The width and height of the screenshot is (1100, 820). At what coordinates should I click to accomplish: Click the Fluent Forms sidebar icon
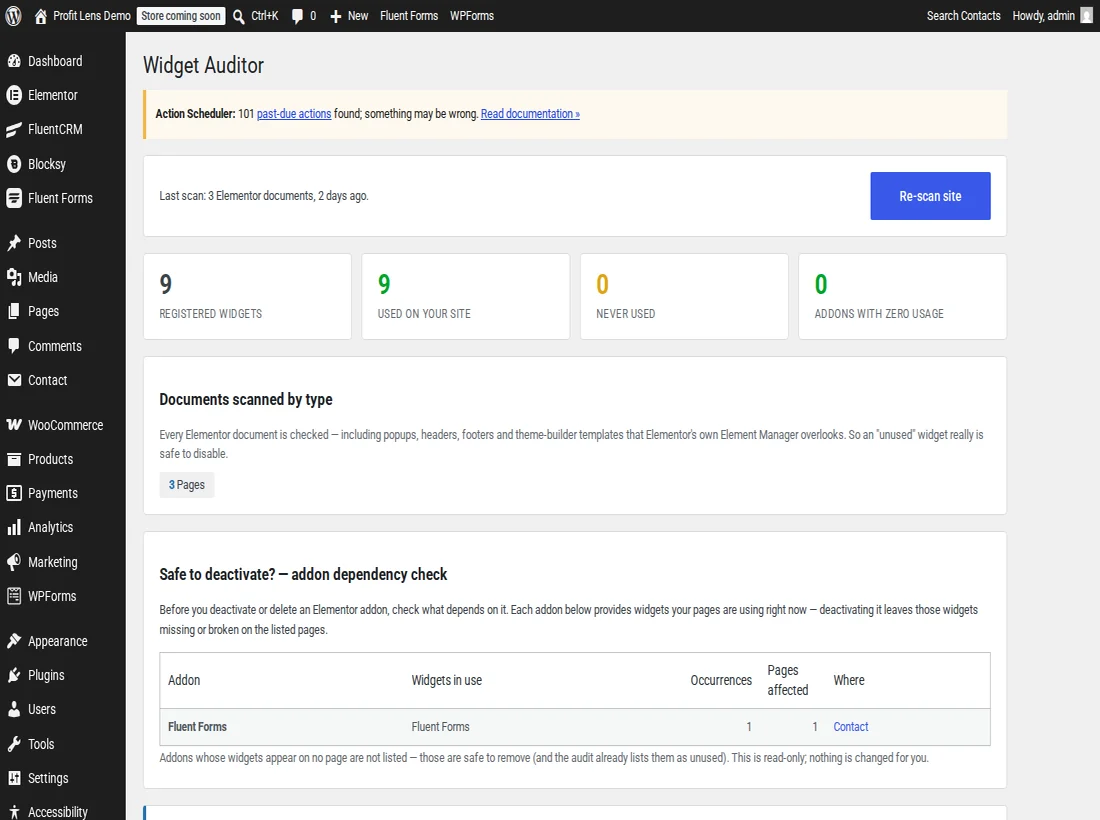(14, 198)
